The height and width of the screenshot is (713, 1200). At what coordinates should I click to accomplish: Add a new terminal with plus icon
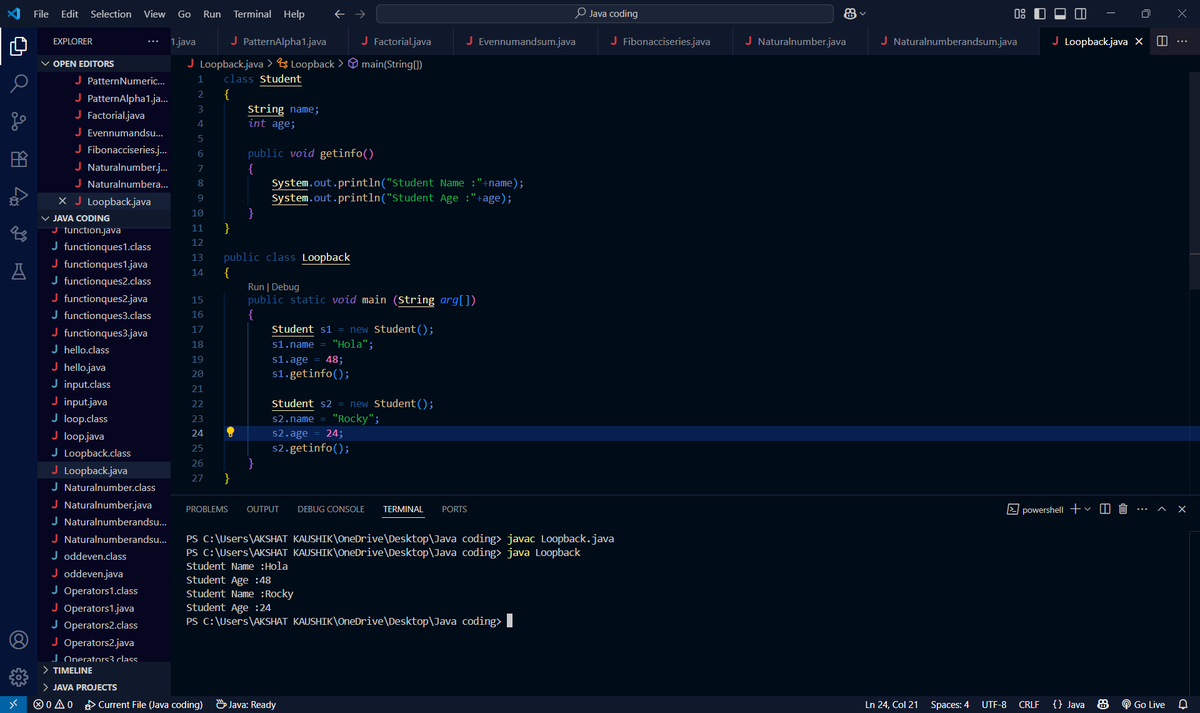pos(1074,509)
